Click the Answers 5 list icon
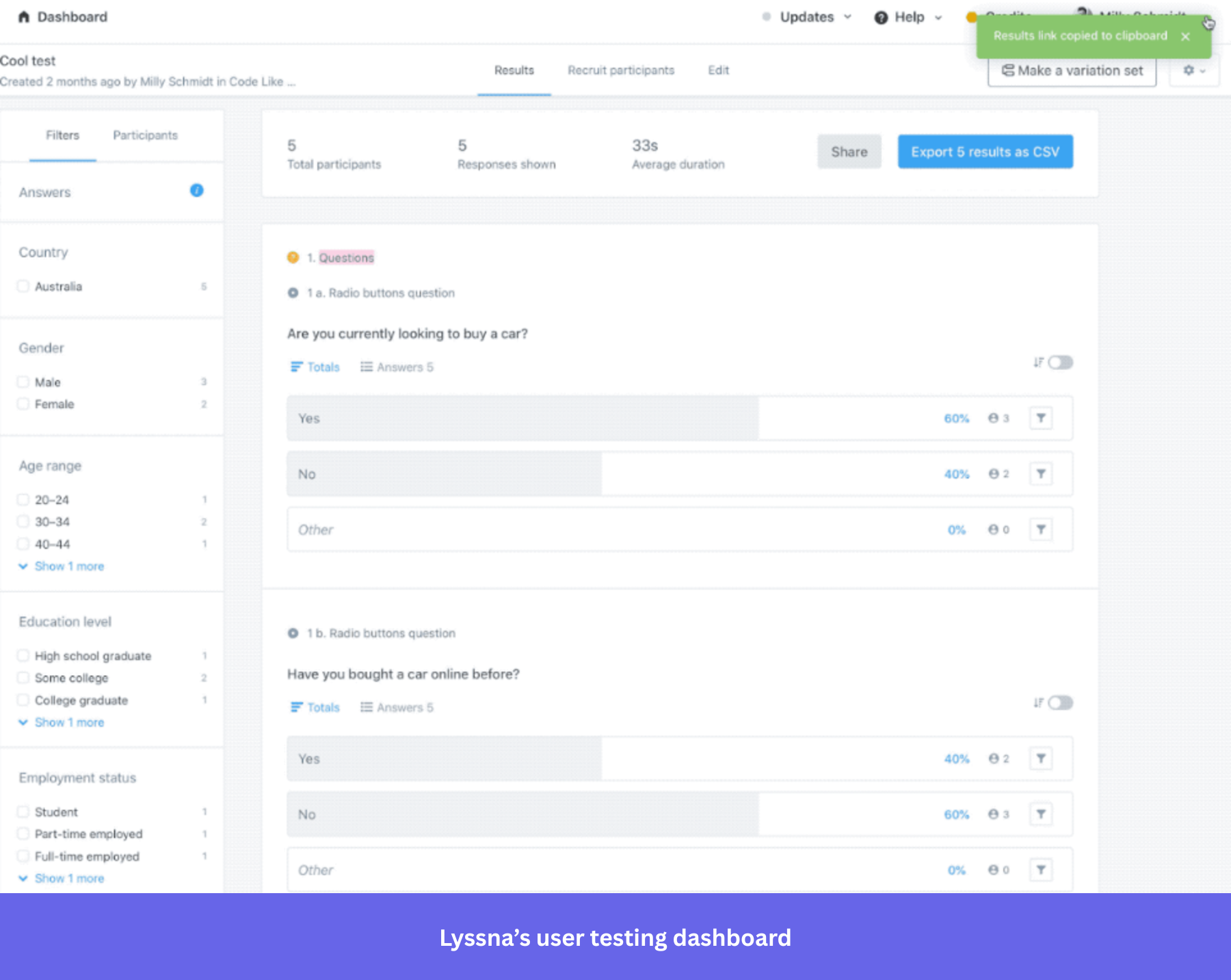This screenshot has height=980, width=1231. point(367,367)
